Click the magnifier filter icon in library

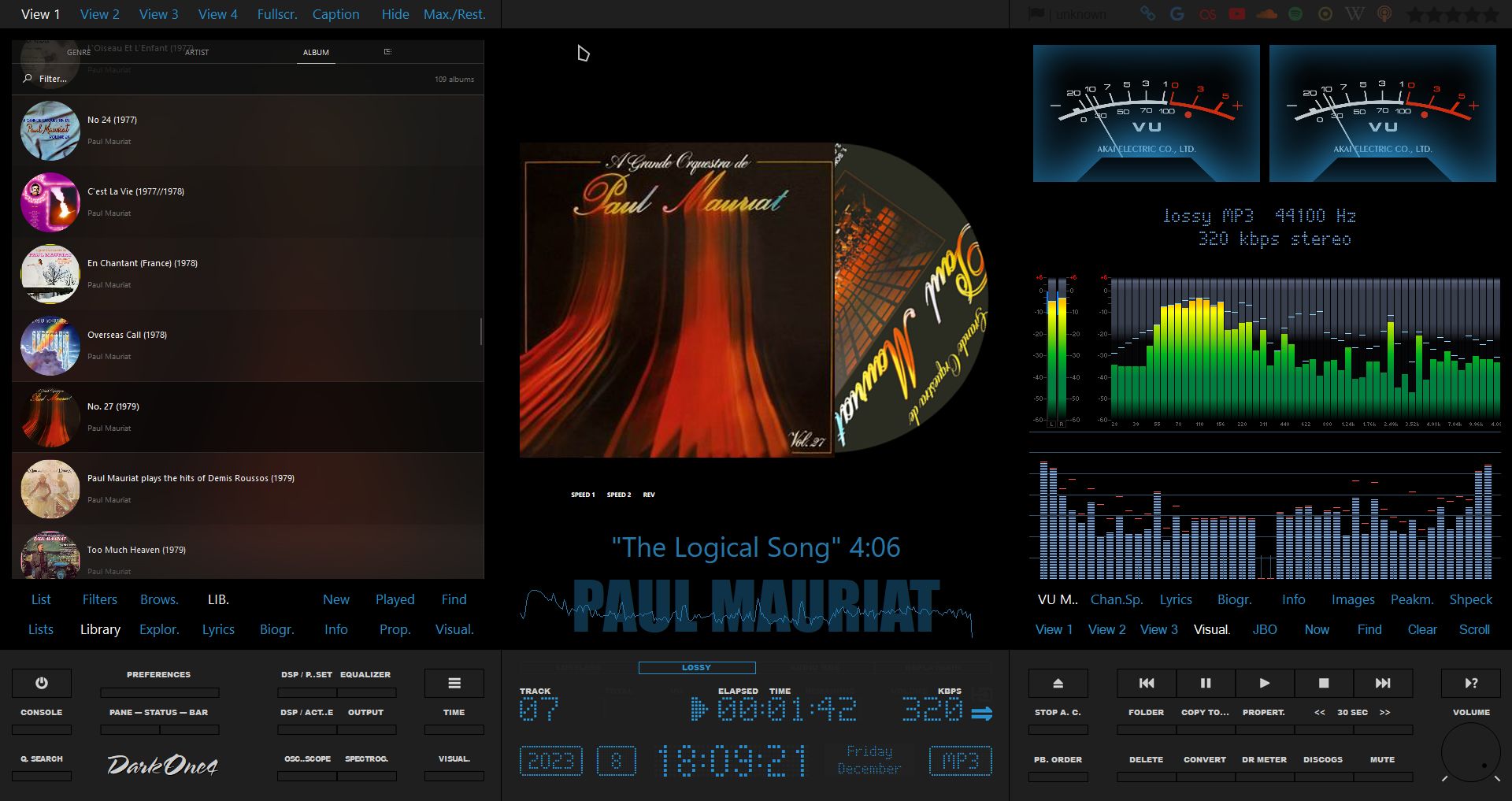coord(28,79)
